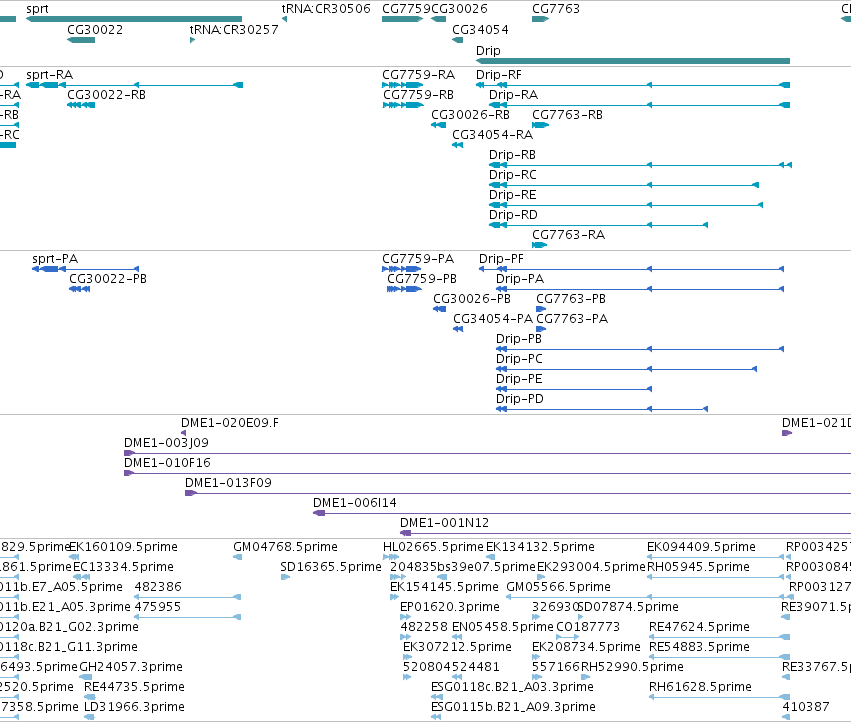Select the sprt gene label

tap(37, 9)
